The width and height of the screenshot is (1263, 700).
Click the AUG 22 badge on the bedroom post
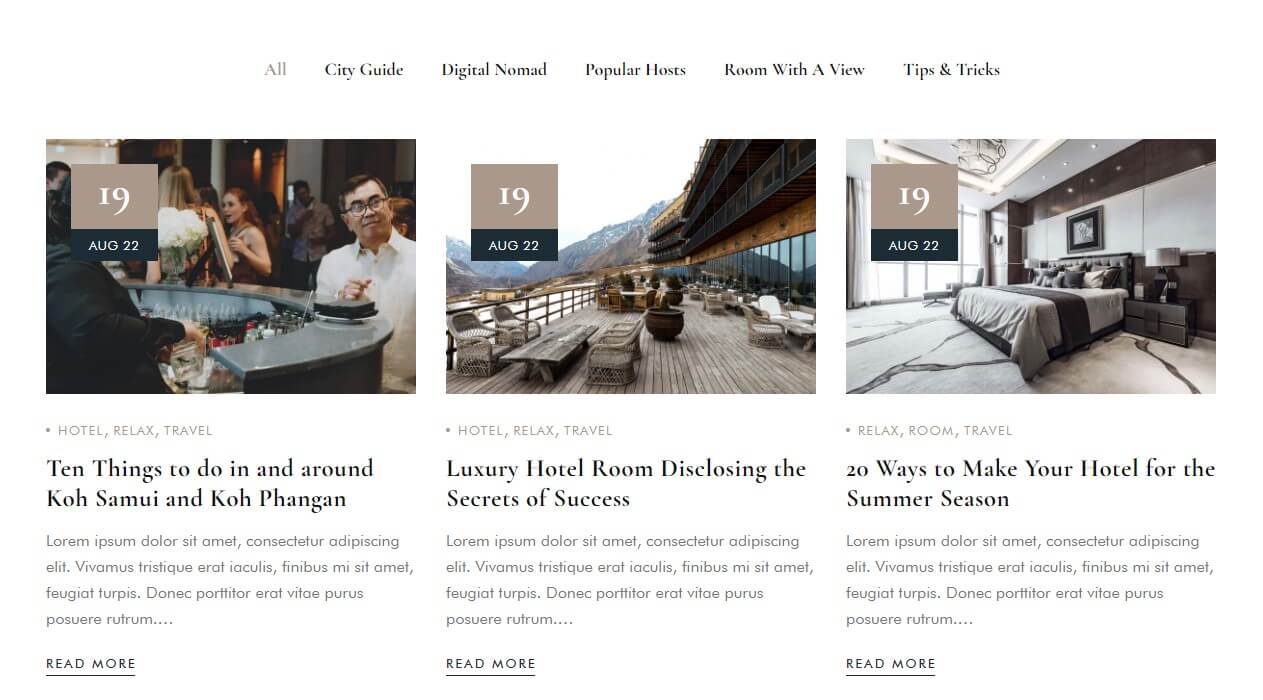[x=914, y=245]
